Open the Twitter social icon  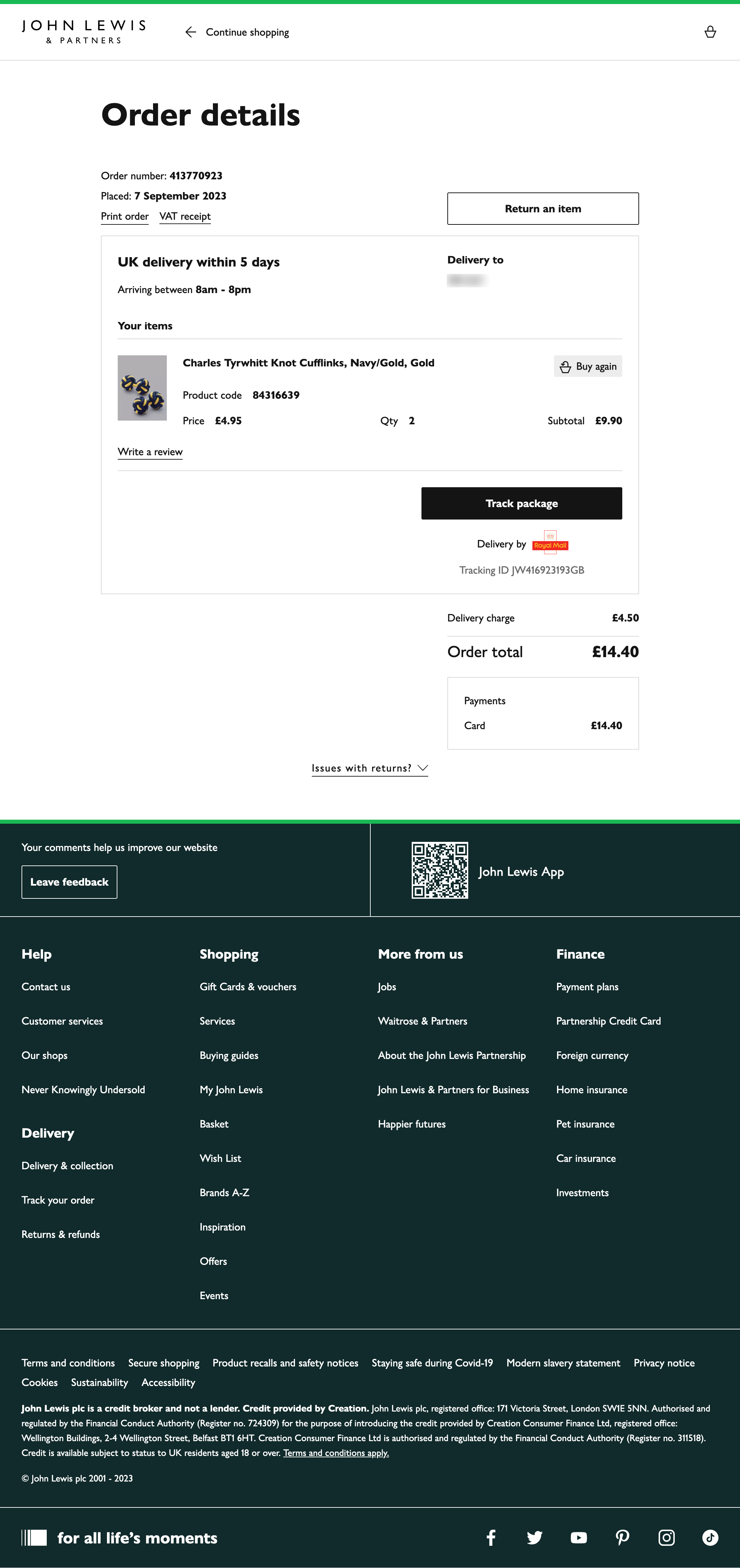click(534, 1538)
